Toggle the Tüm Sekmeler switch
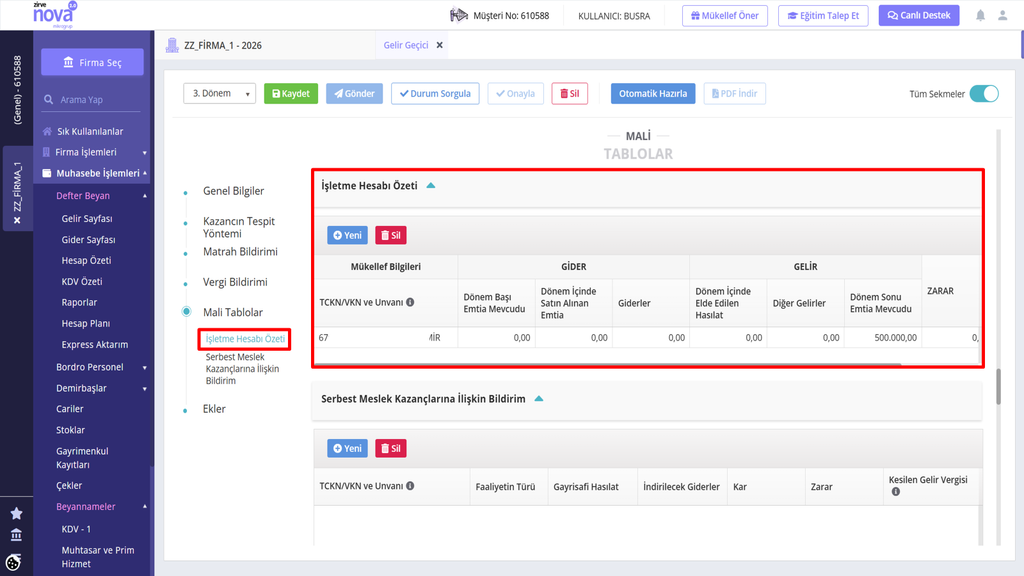The image size is (1024, 576). [984, 93]
